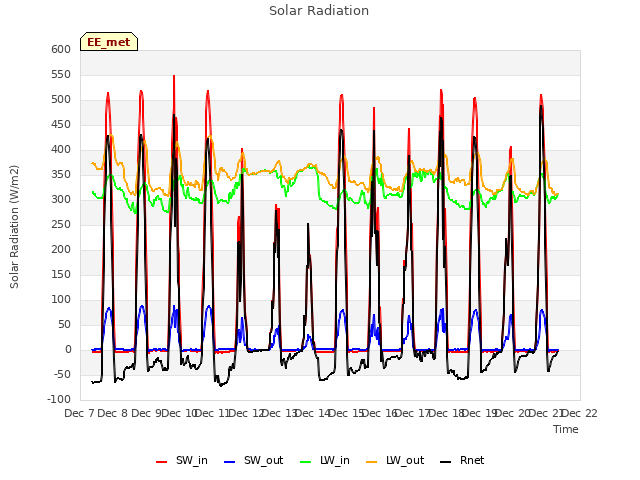Click the Dec 8 x-axis date label
640x480 pixels.
pos(113,413)
